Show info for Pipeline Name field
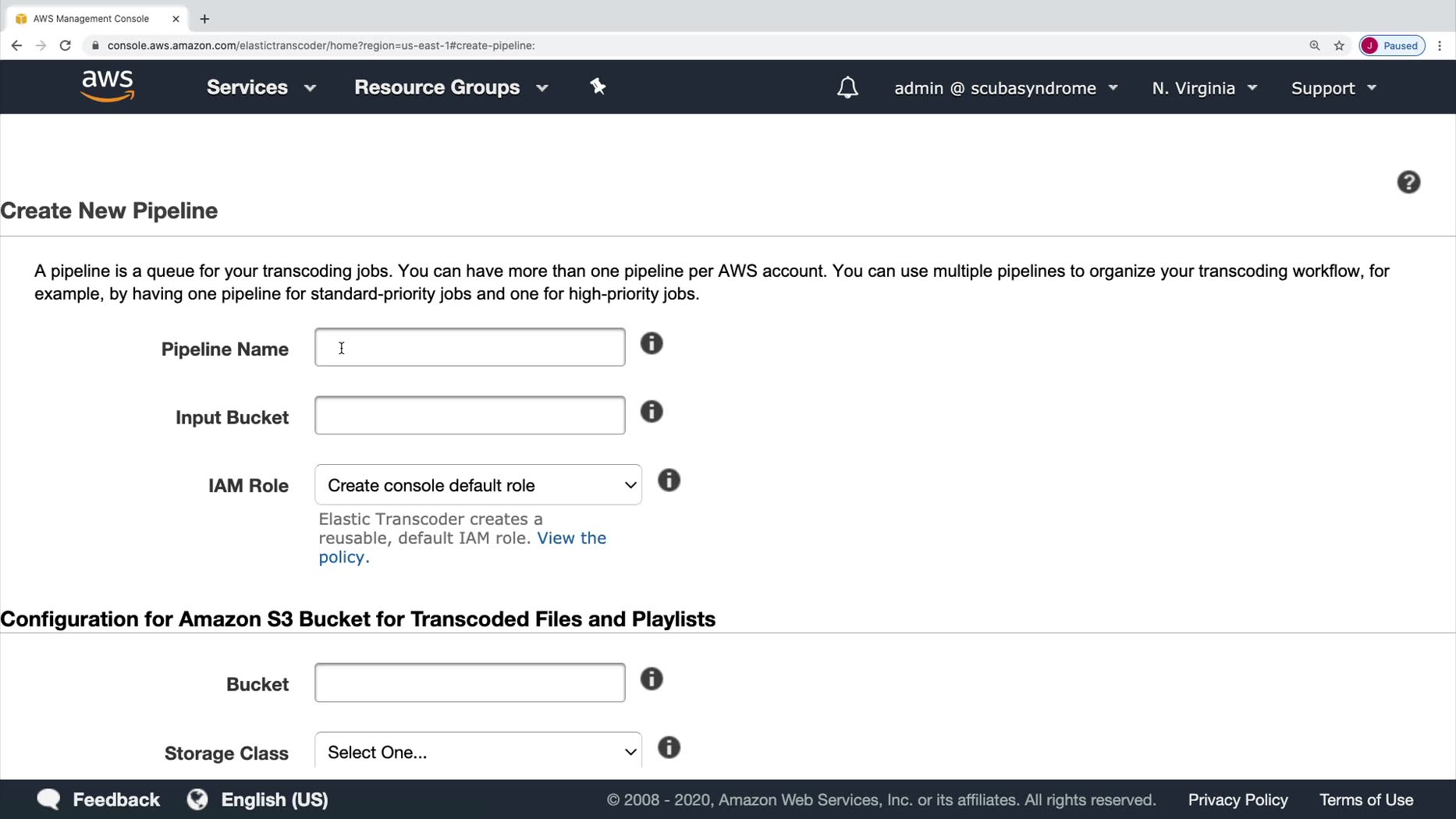The width and height of the screenshot is (1456, 819). (652, 343)
